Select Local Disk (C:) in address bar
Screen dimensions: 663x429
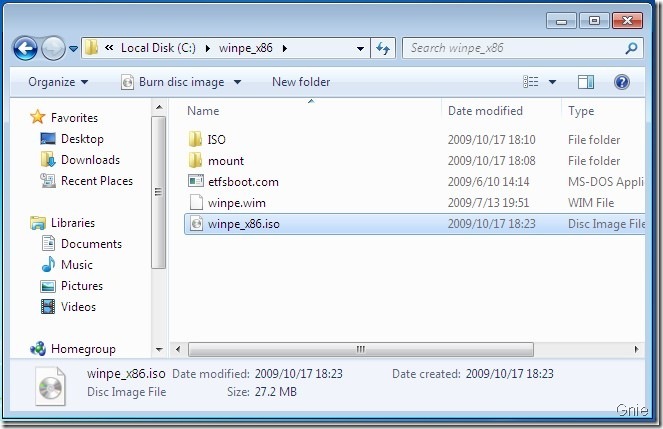(158, 48)
